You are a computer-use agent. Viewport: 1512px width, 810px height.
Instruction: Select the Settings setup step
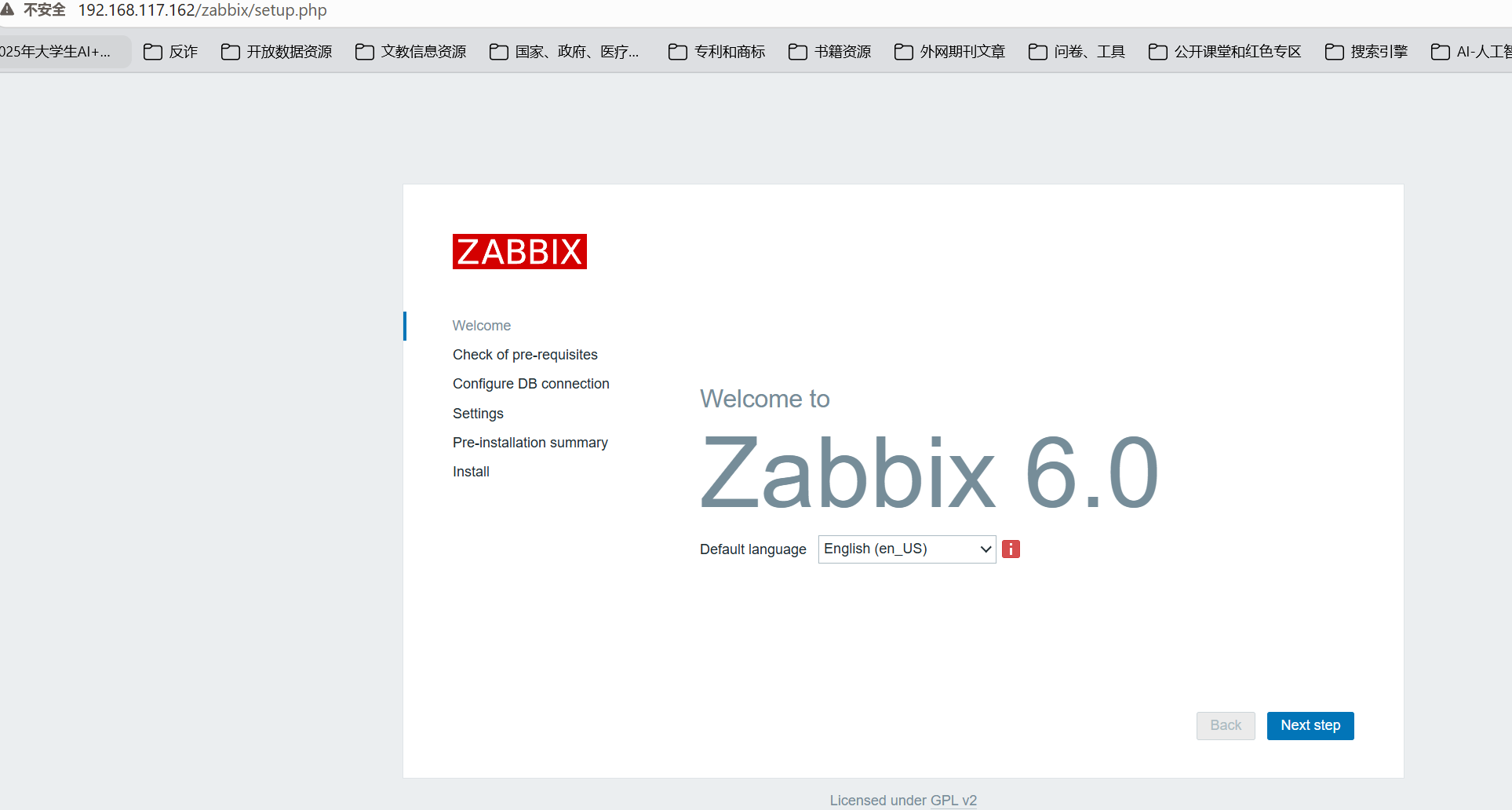tap(478, 414)
